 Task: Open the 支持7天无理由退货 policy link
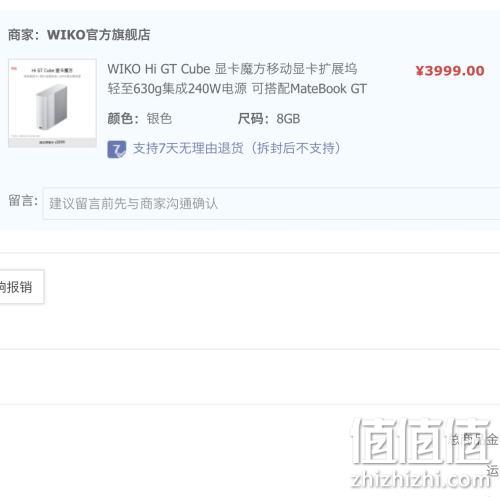[237, 148]
